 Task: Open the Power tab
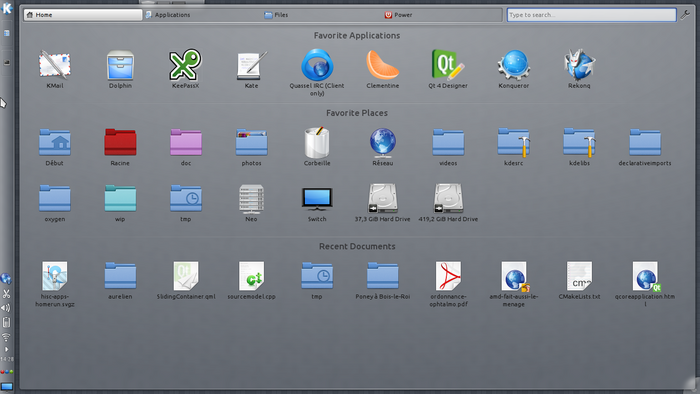click(x=398, y=15)
